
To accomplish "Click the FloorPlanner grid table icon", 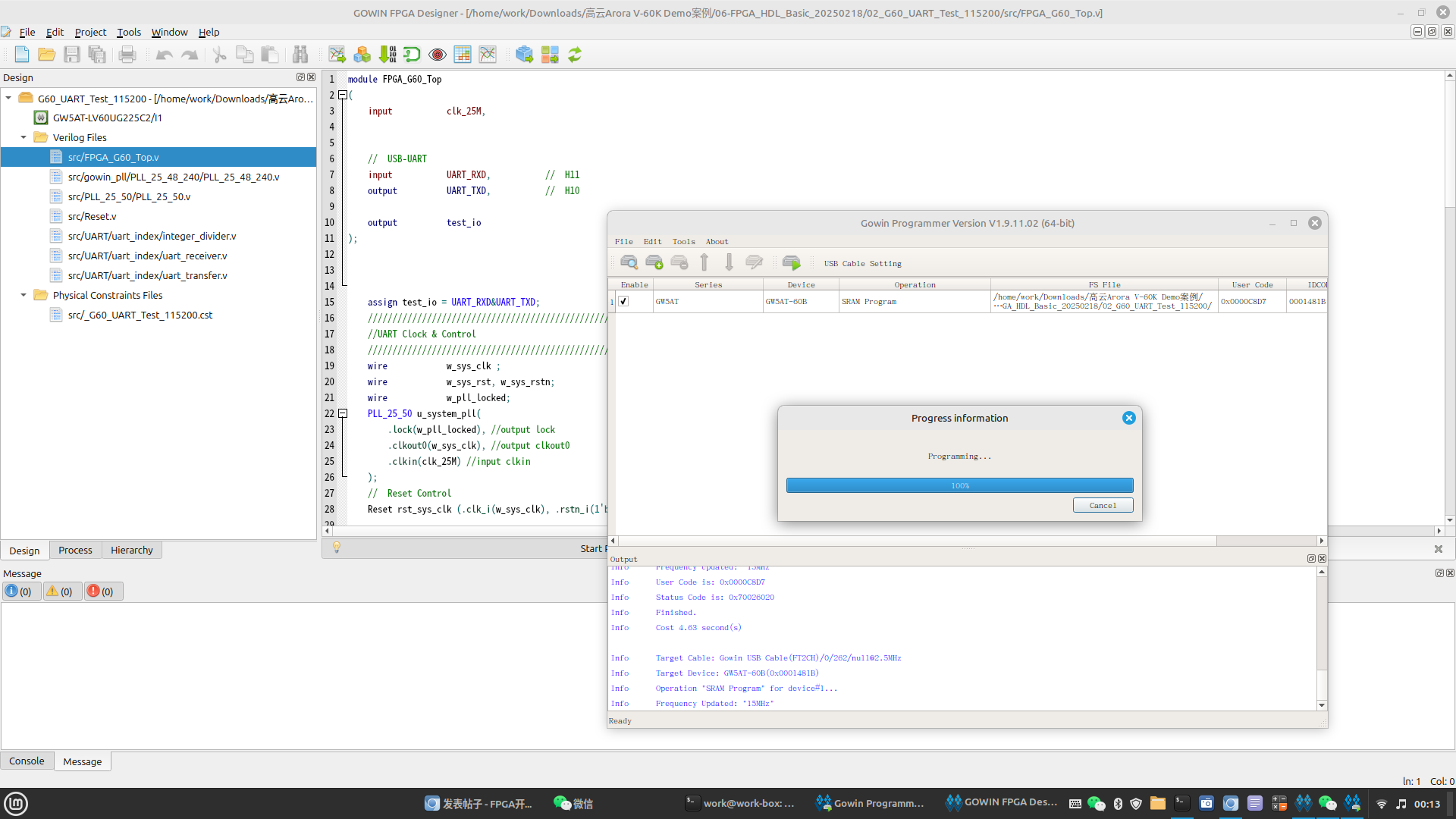I will (463, 55).
